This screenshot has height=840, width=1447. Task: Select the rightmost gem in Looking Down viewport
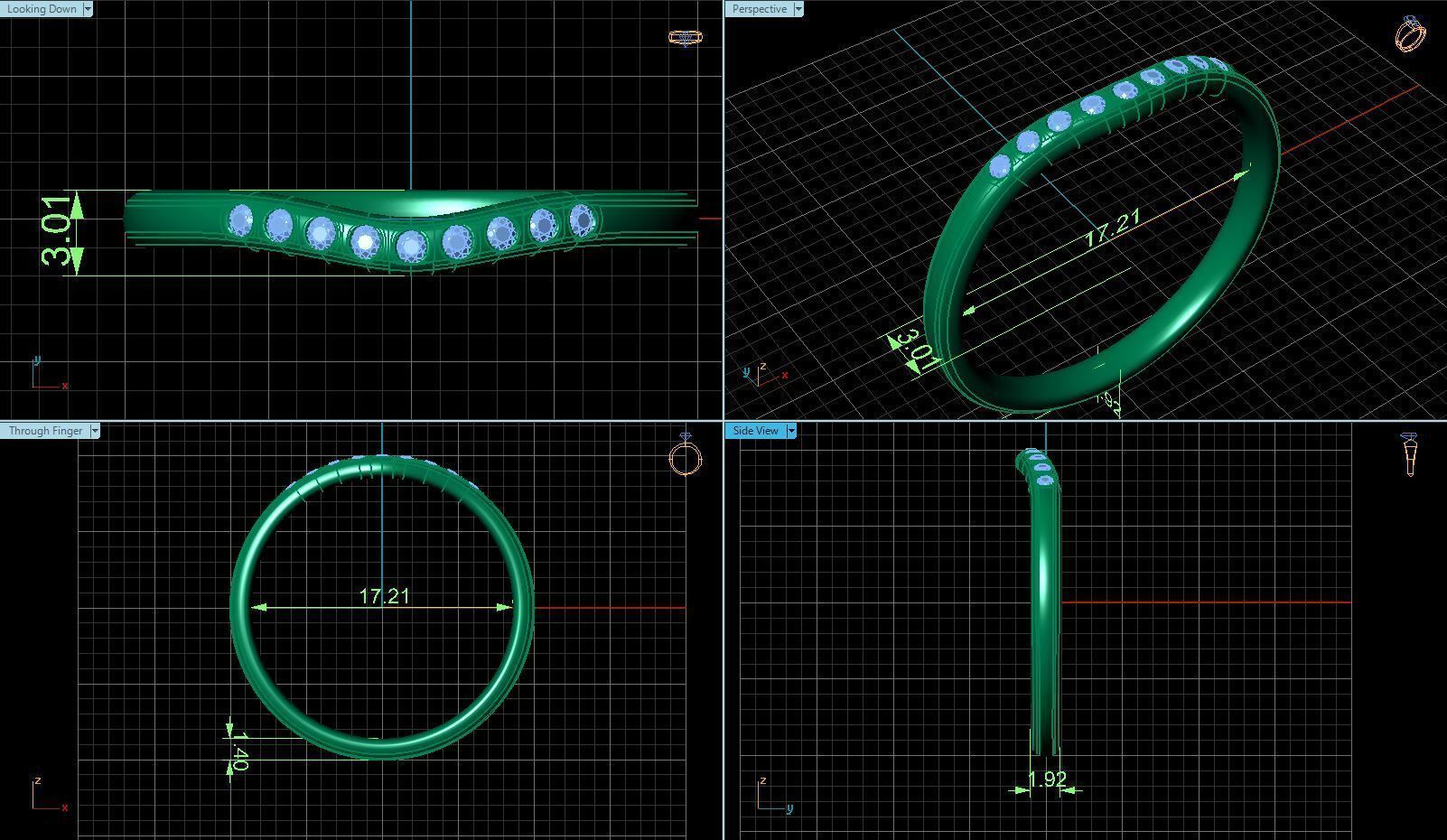[x=583, y=219]
